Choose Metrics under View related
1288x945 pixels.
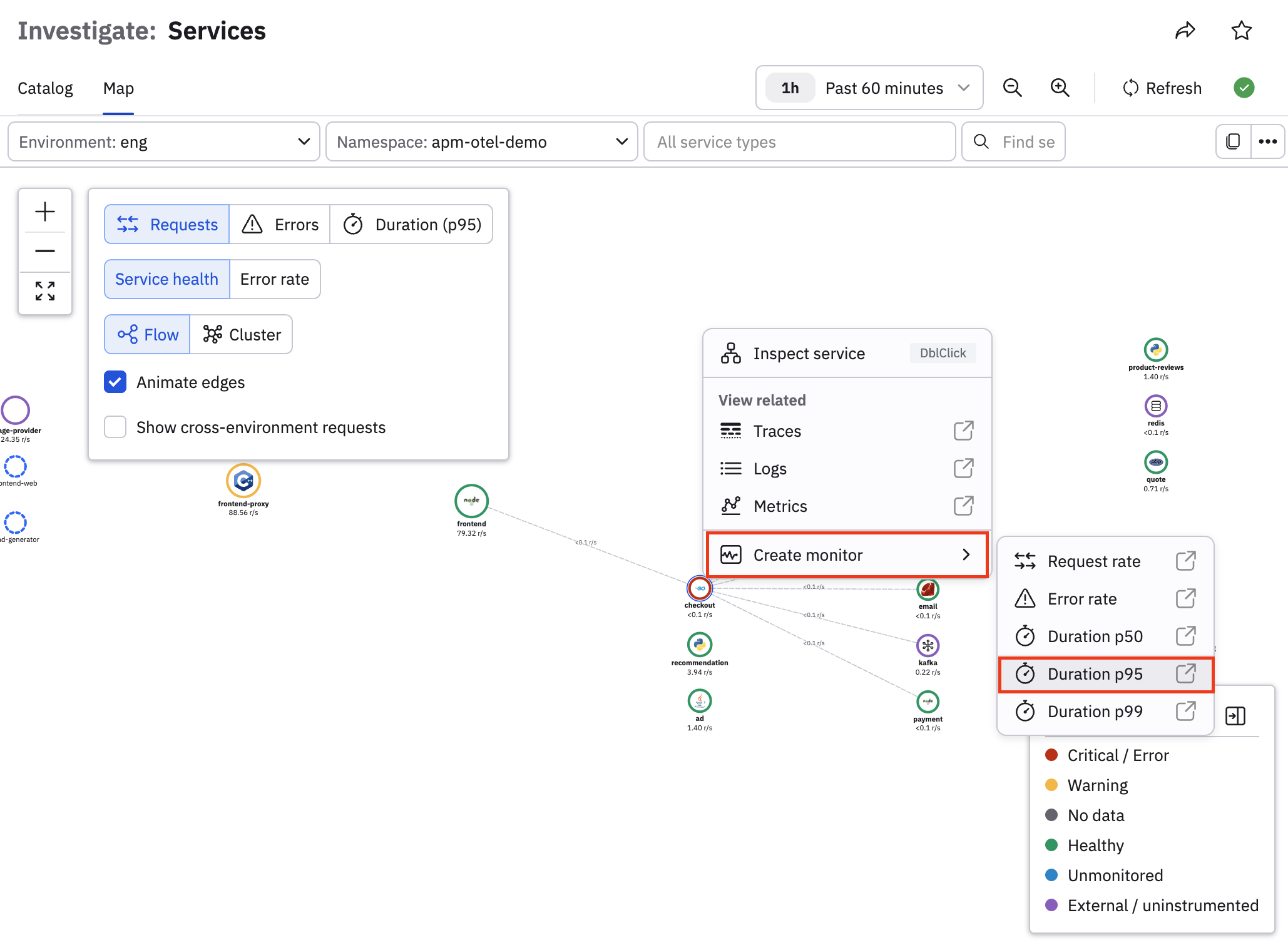pyautogui.click(x=847, y=506)
